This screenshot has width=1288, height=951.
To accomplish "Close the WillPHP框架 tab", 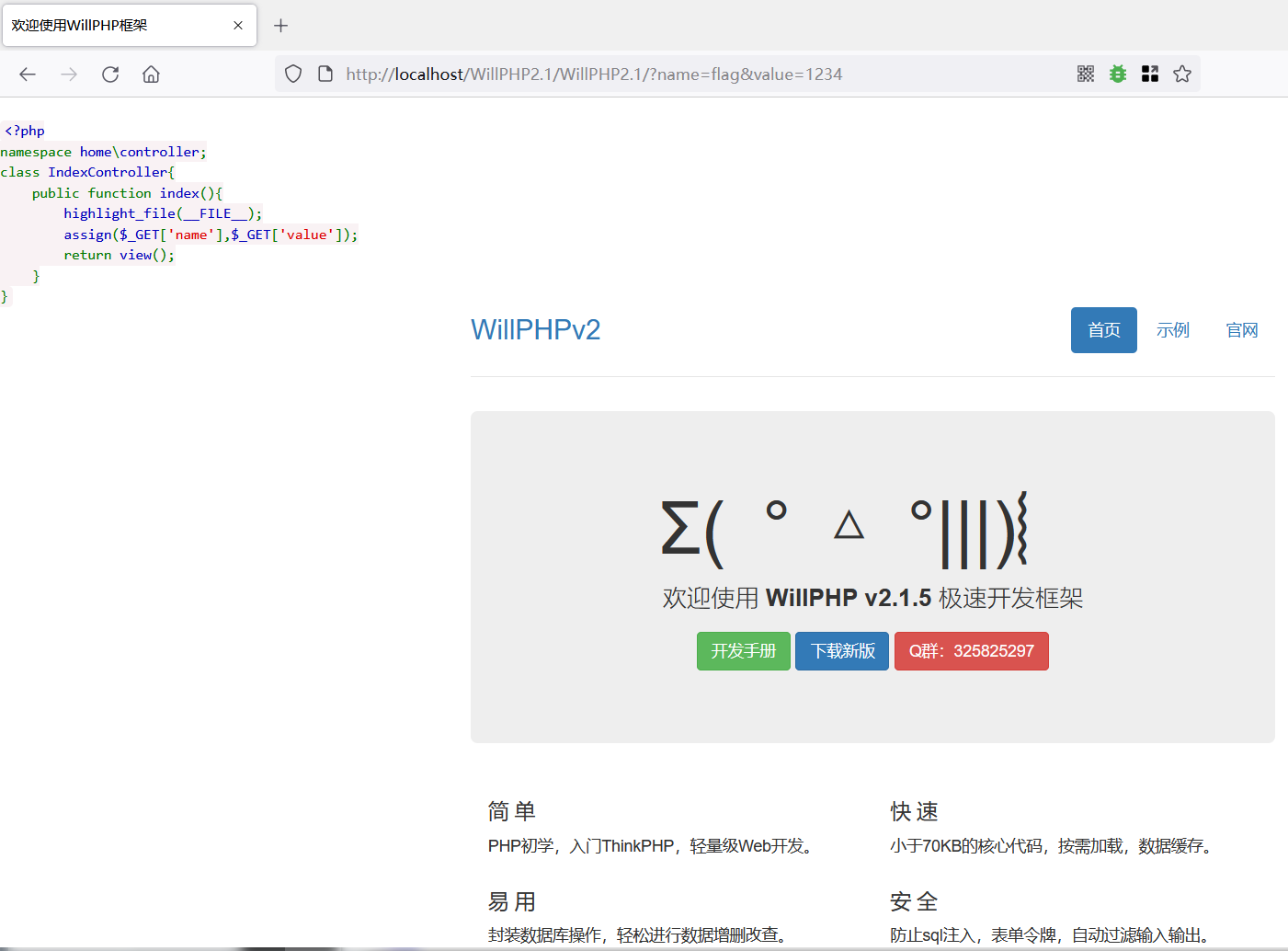I will tap(238, 26).
